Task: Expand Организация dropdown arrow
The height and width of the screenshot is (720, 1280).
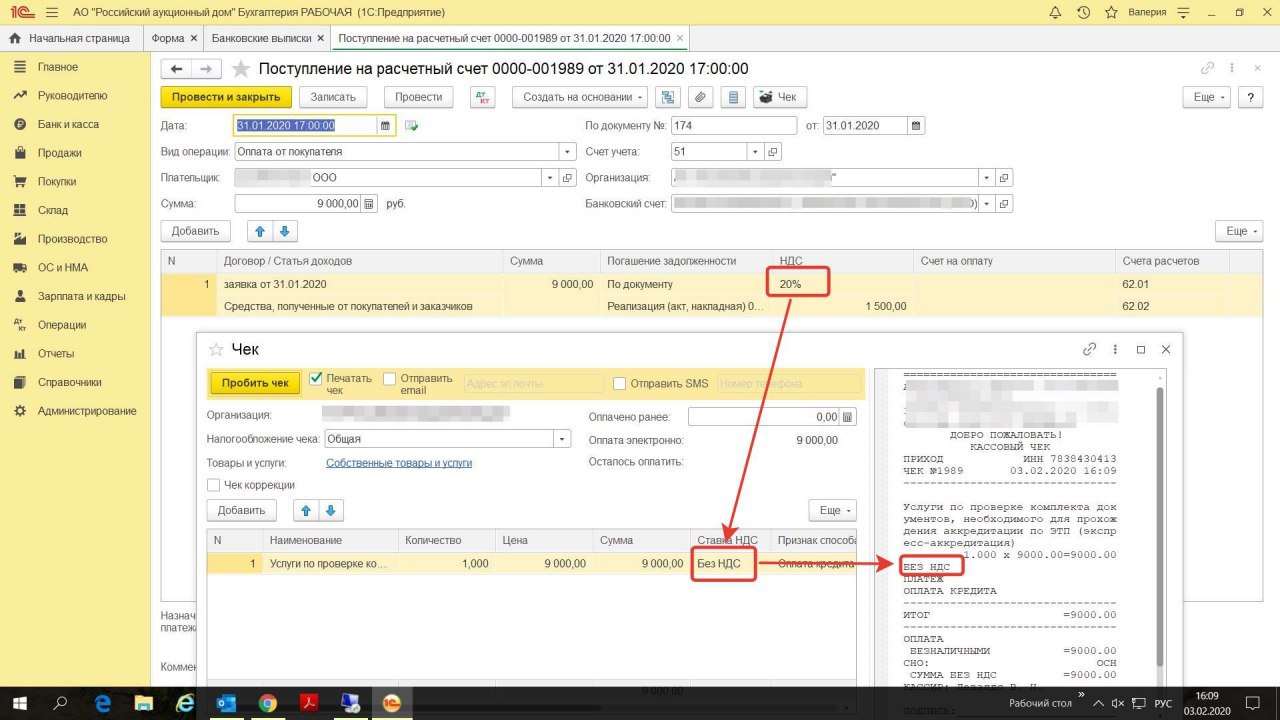Action: [987, 178]
